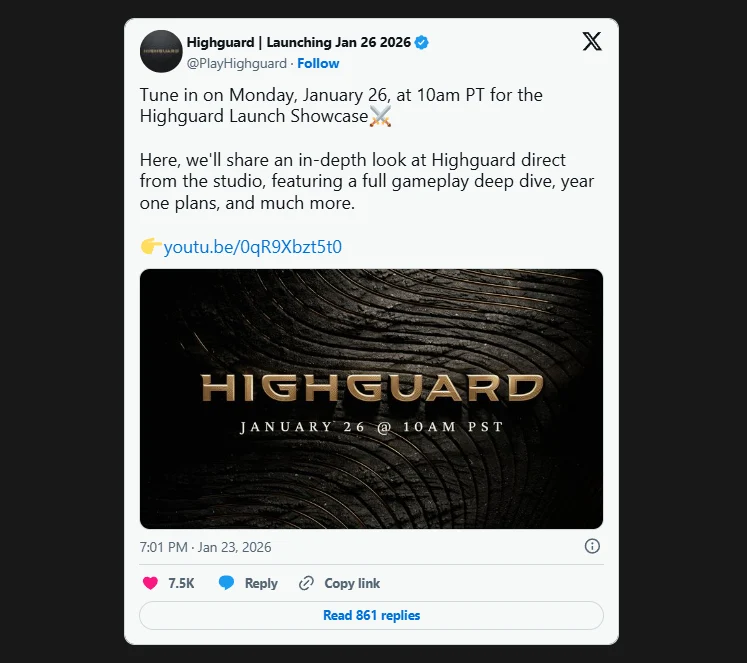This screenshot has width=747, height=663.
Task: Click the X logo icon
Action: point(592,41)
